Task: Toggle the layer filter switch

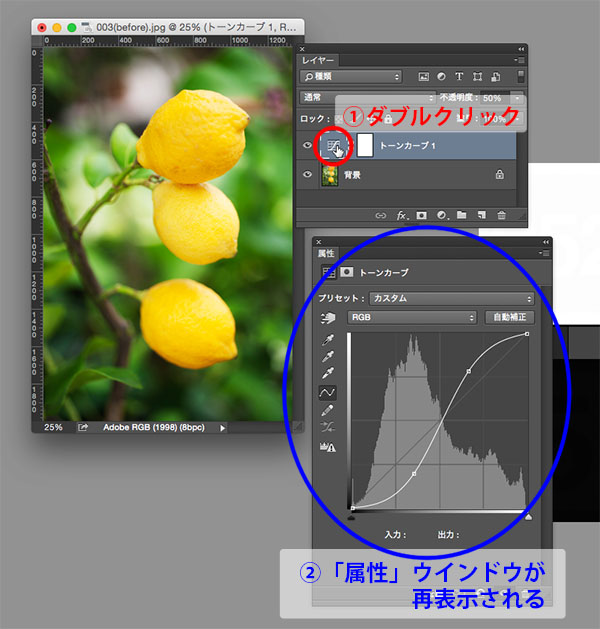Action: point(520,76)
